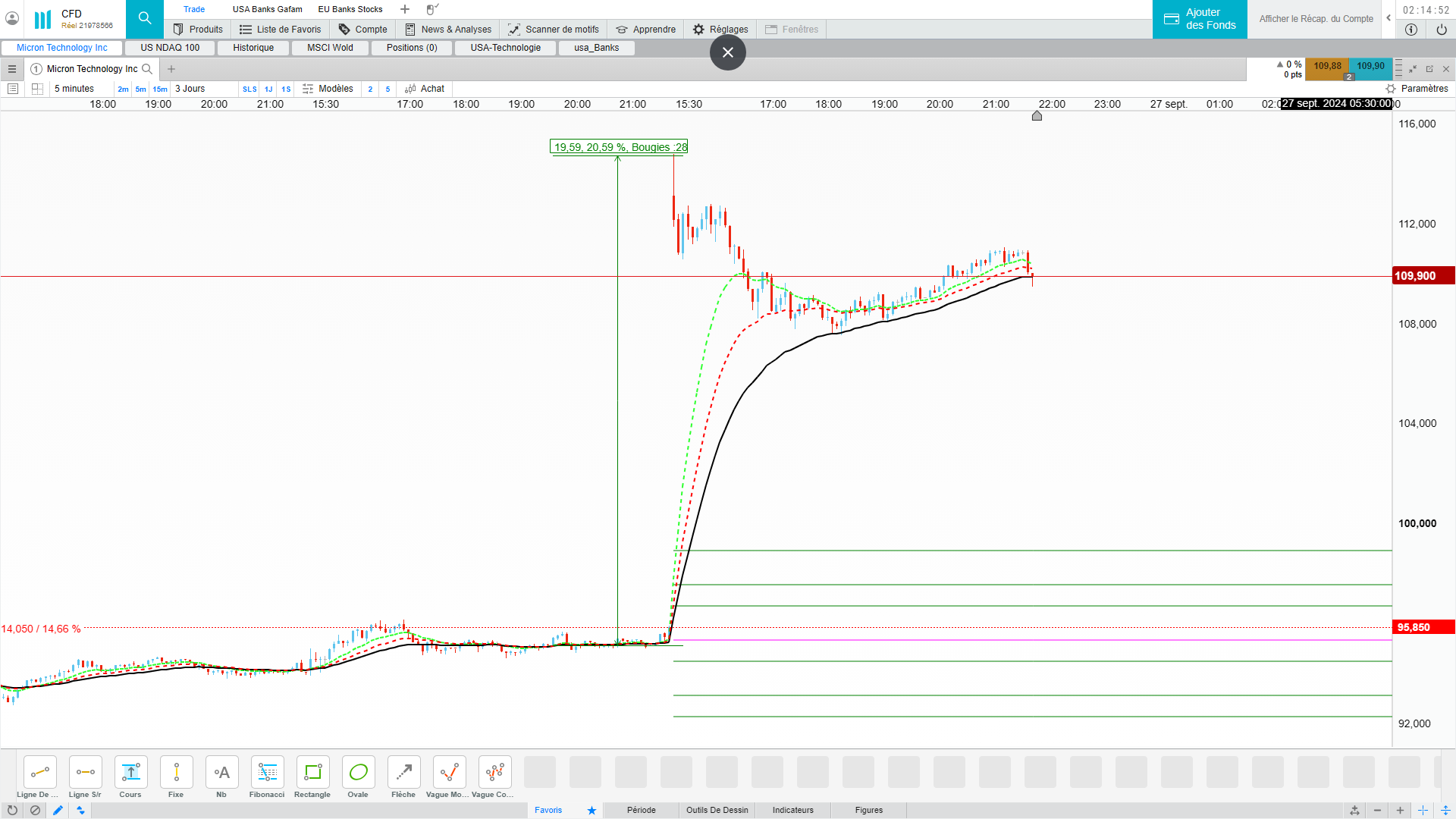Image resolution: width=1456 pixels, height=819 pixels.
Task: Toggle the Favoris star icon
Action: point(591,810)
